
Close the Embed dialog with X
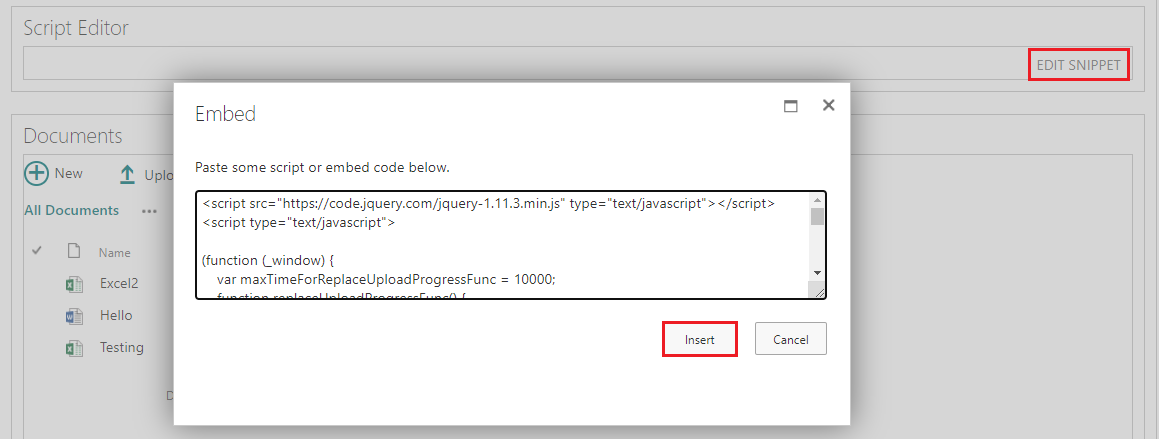(x=829, y=106)
